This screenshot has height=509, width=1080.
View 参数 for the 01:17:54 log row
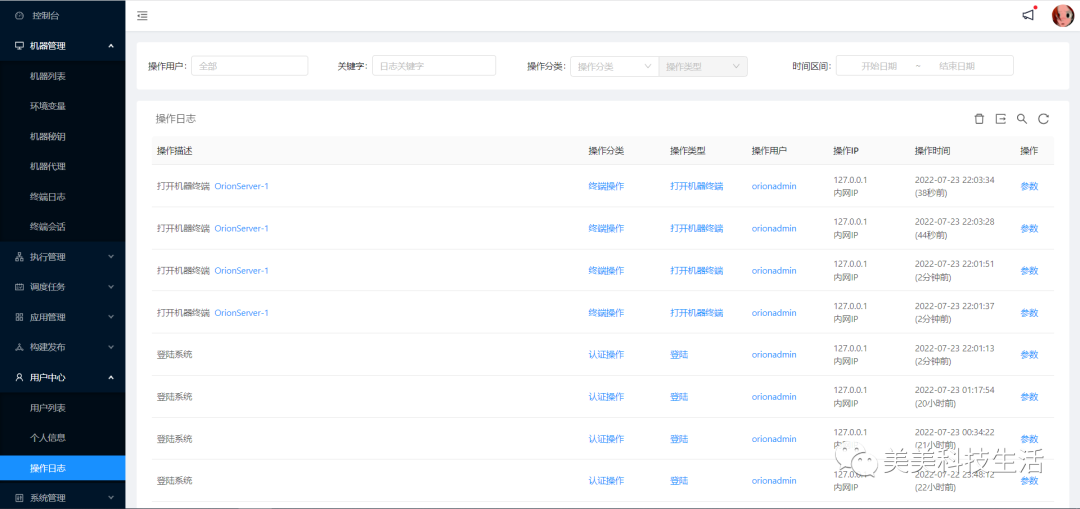[1029, 397]
